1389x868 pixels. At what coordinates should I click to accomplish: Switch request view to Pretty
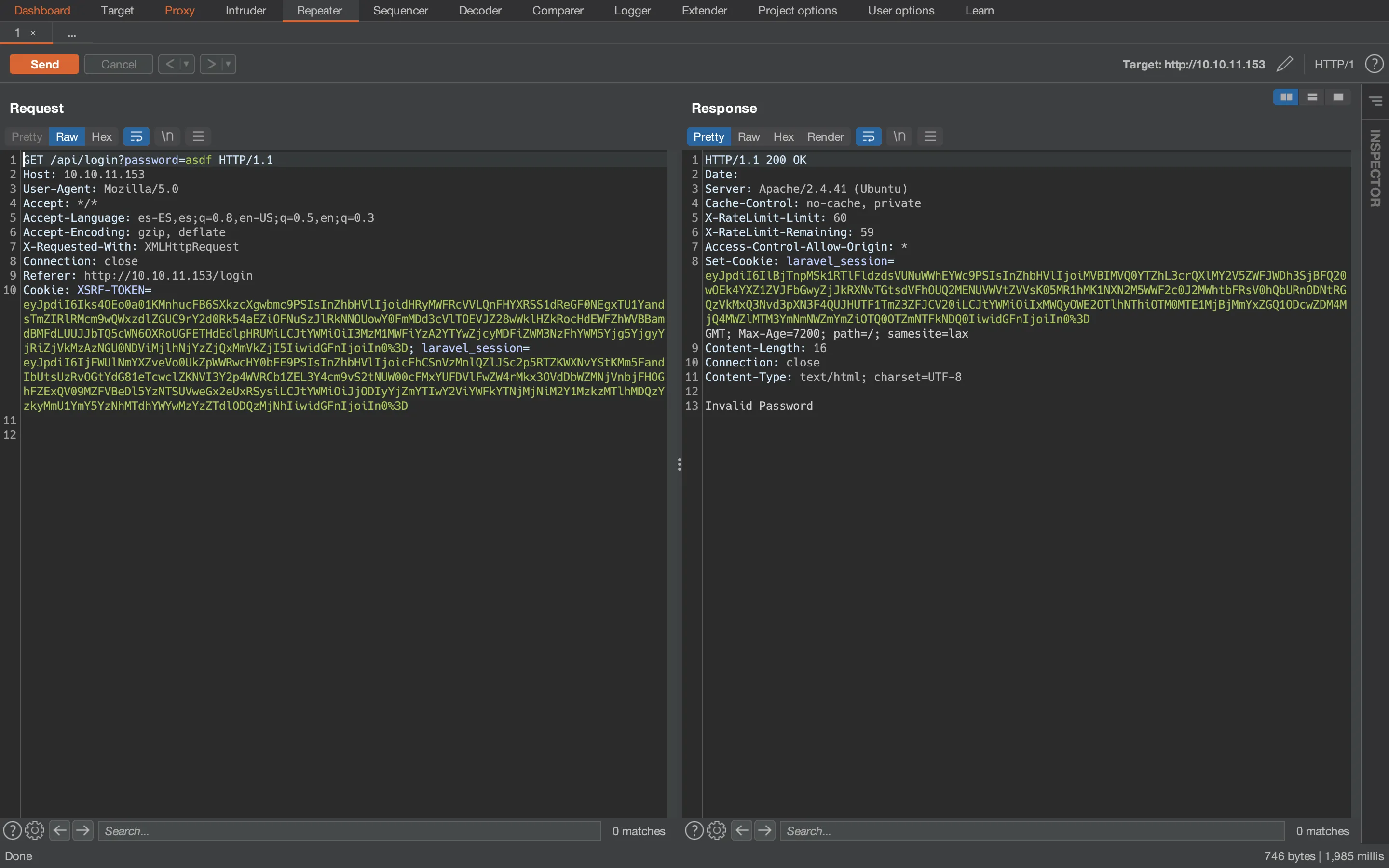click(27, 136)
